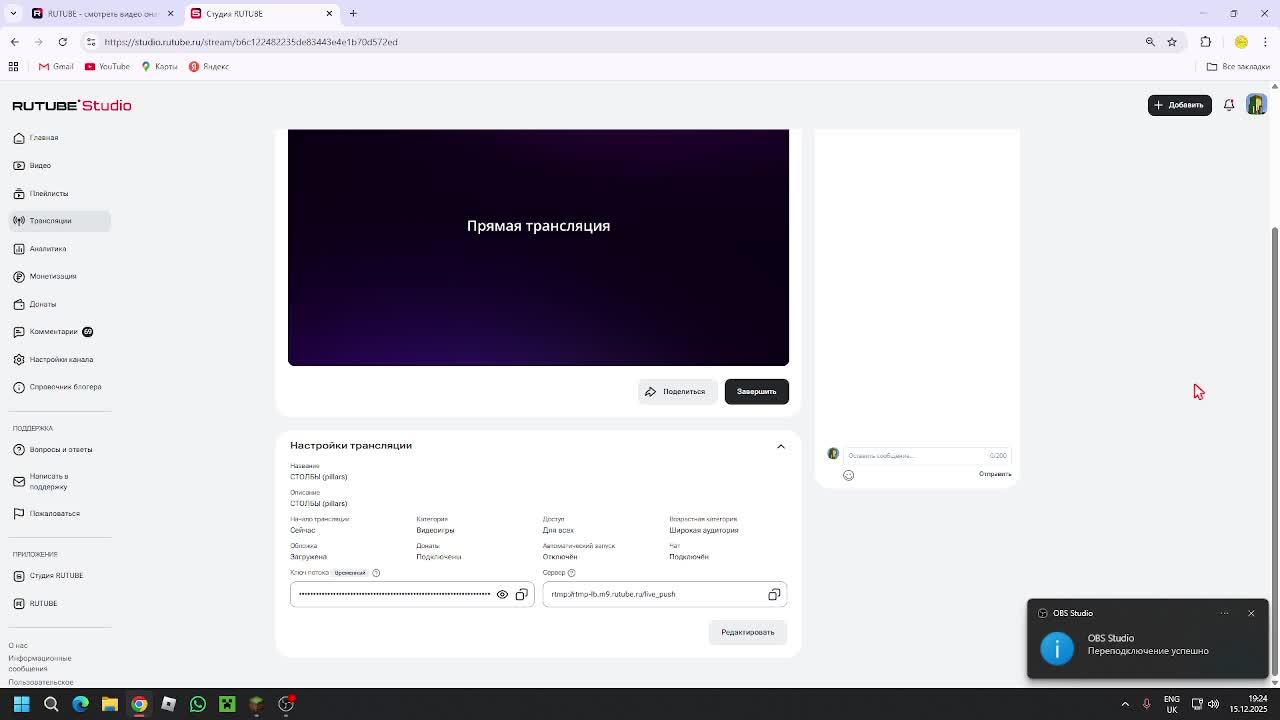Open the page scrollbar thumb
The width and height of the screenshot is (1280, 720).
1275,450
